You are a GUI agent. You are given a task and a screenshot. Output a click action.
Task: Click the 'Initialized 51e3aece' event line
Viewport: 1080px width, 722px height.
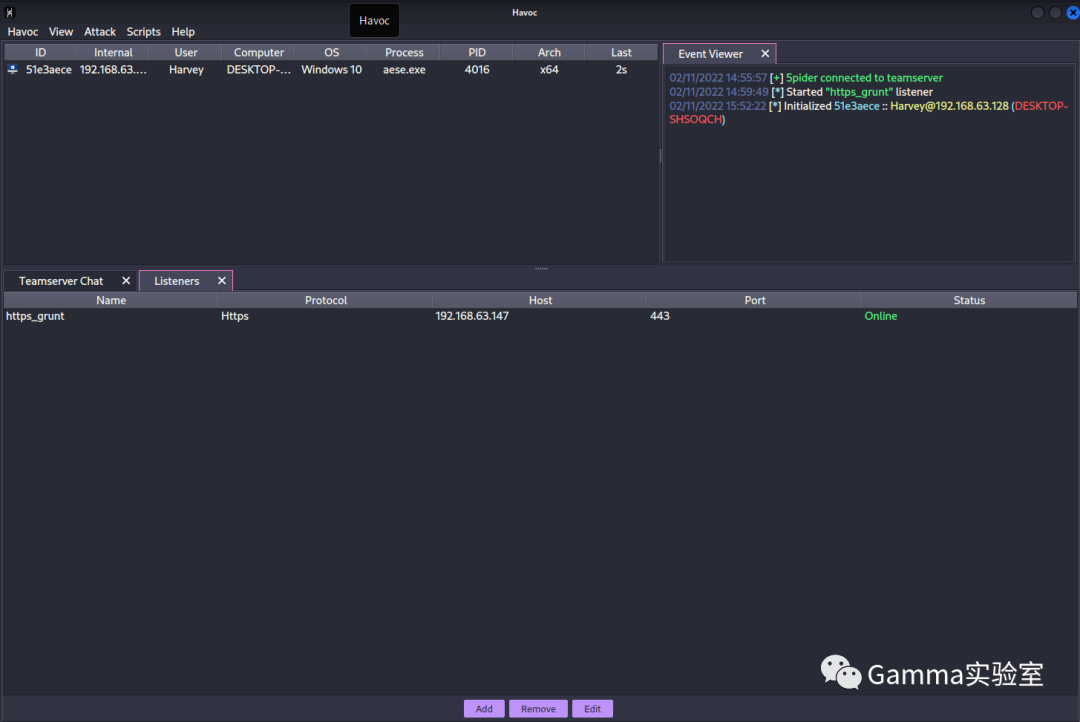click(x=869, y=112)
